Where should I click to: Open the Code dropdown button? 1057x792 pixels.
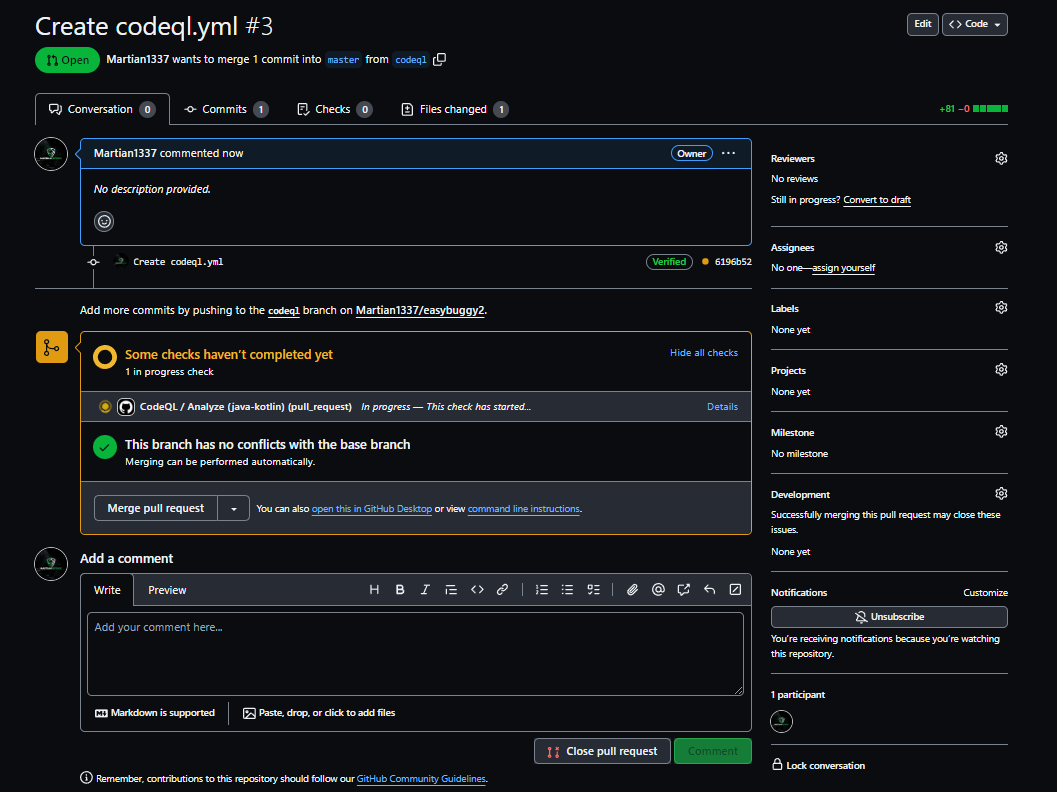point(974,24)
